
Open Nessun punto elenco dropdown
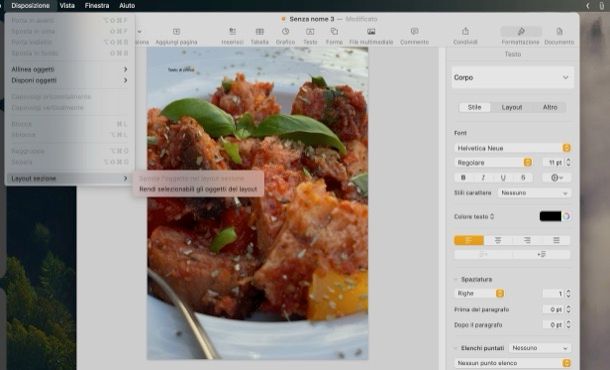[x=512, y=363]
